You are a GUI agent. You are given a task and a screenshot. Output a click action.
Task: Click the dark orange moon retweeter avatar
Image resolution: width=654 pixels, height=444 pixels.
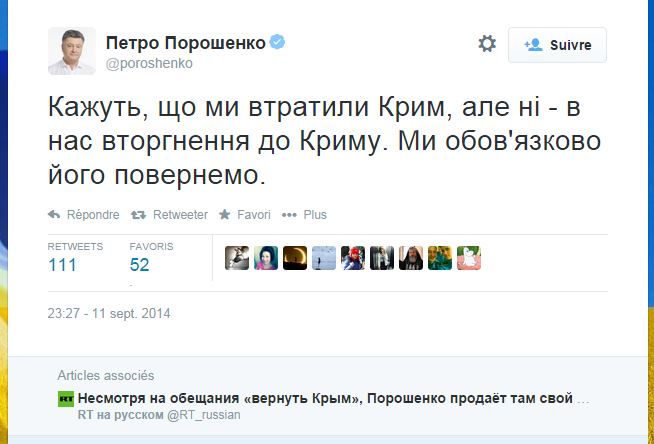click(x=295, y=257)
